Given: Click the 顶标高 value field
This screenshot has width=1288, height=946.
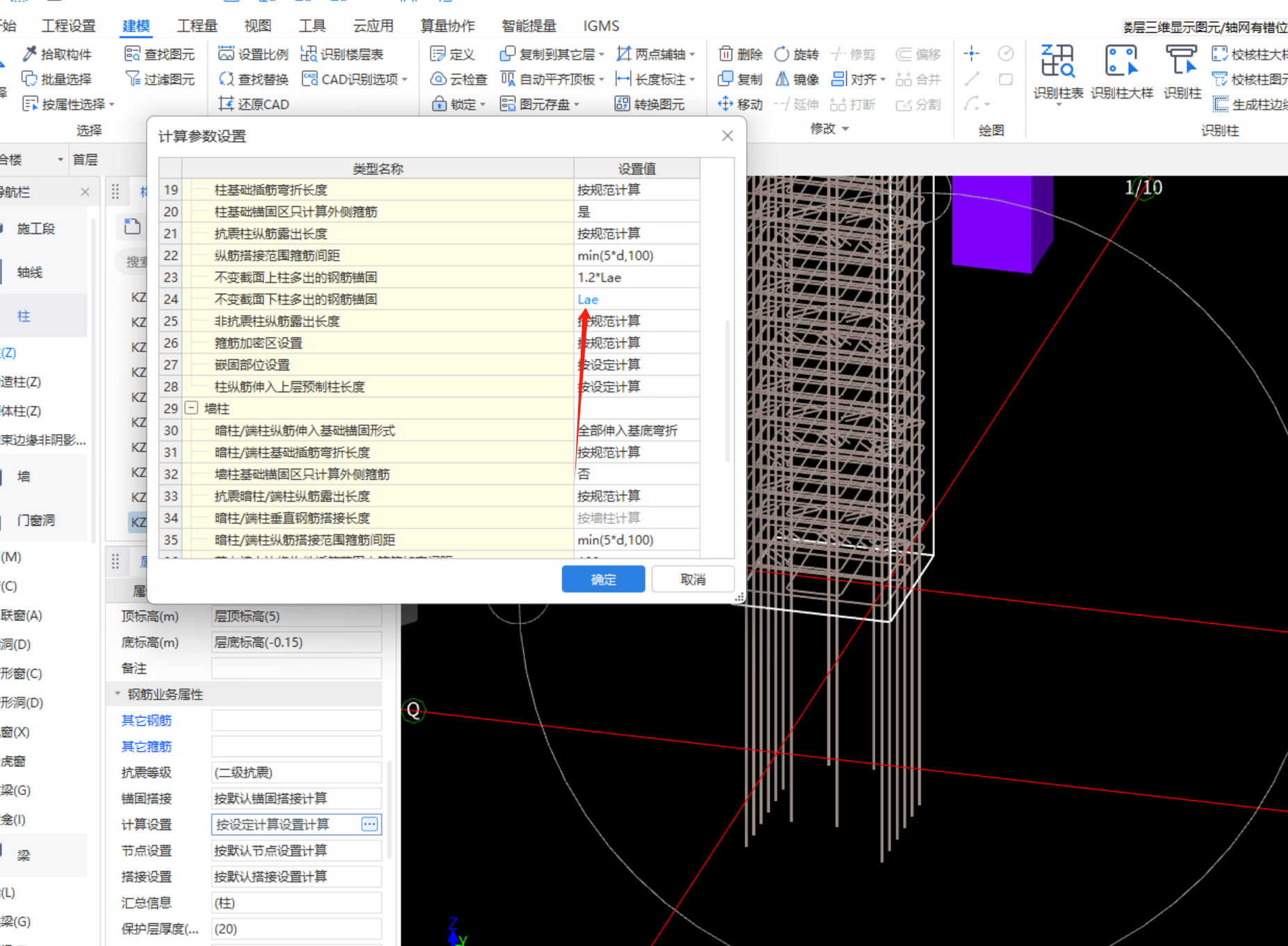Looking at the screenshot, I should [x=297, y=616].
